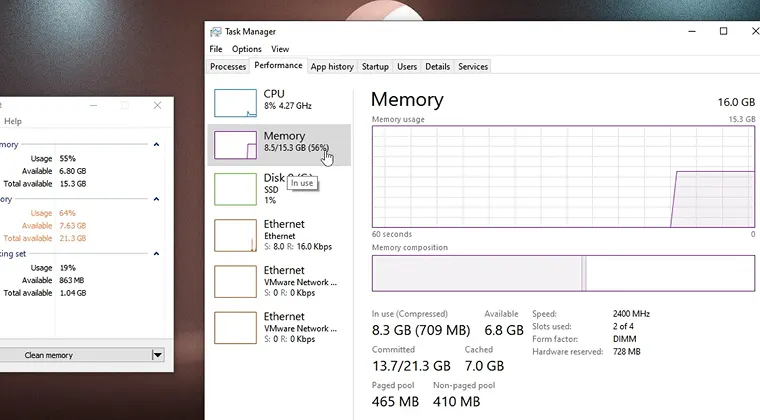Switch to the Startup tab
Viewport: 760px width, 420px height.
(x=375, y=67)
